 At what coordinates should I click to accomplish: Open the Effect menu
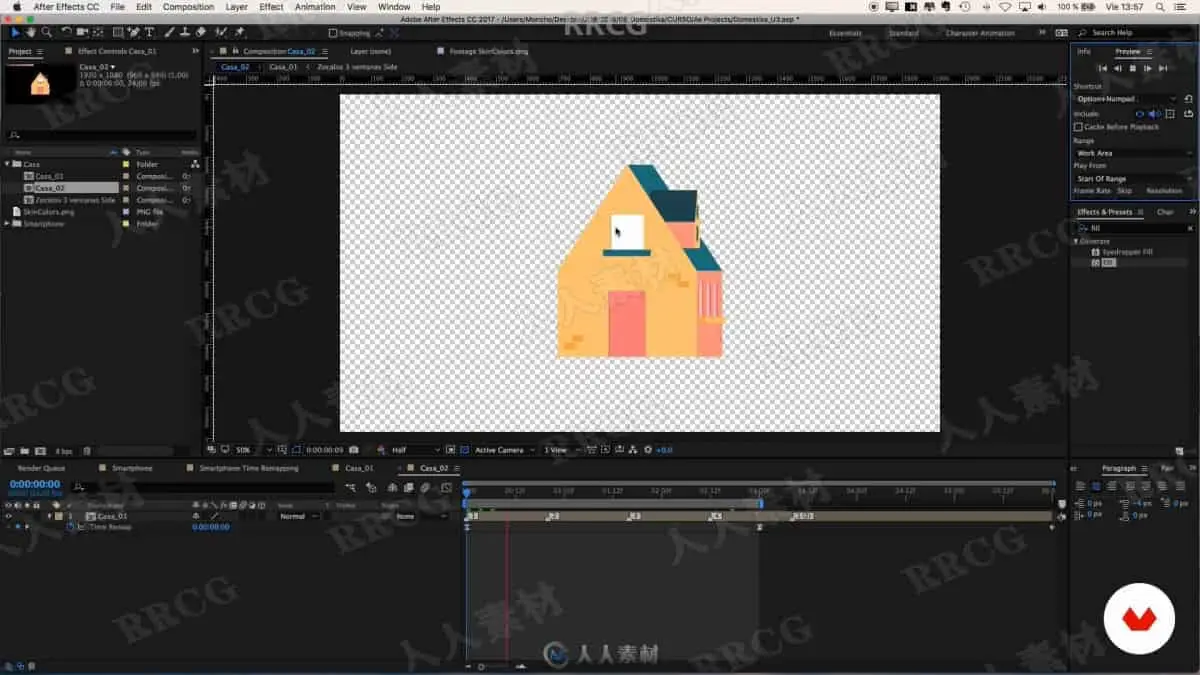point(271,7)
